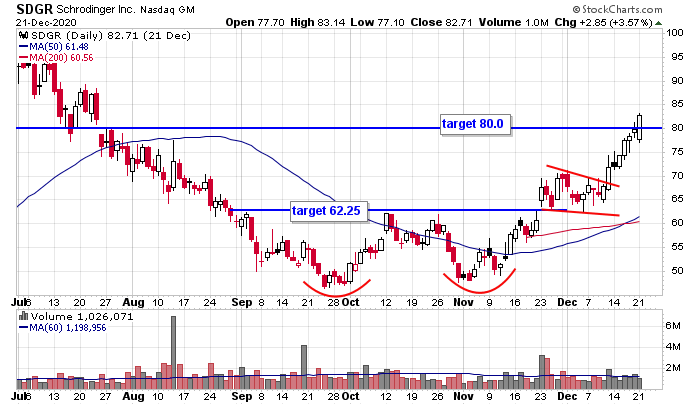The image size is (700, 405).
Task: Click the Dec label on price chart axis
Action: 567,302
